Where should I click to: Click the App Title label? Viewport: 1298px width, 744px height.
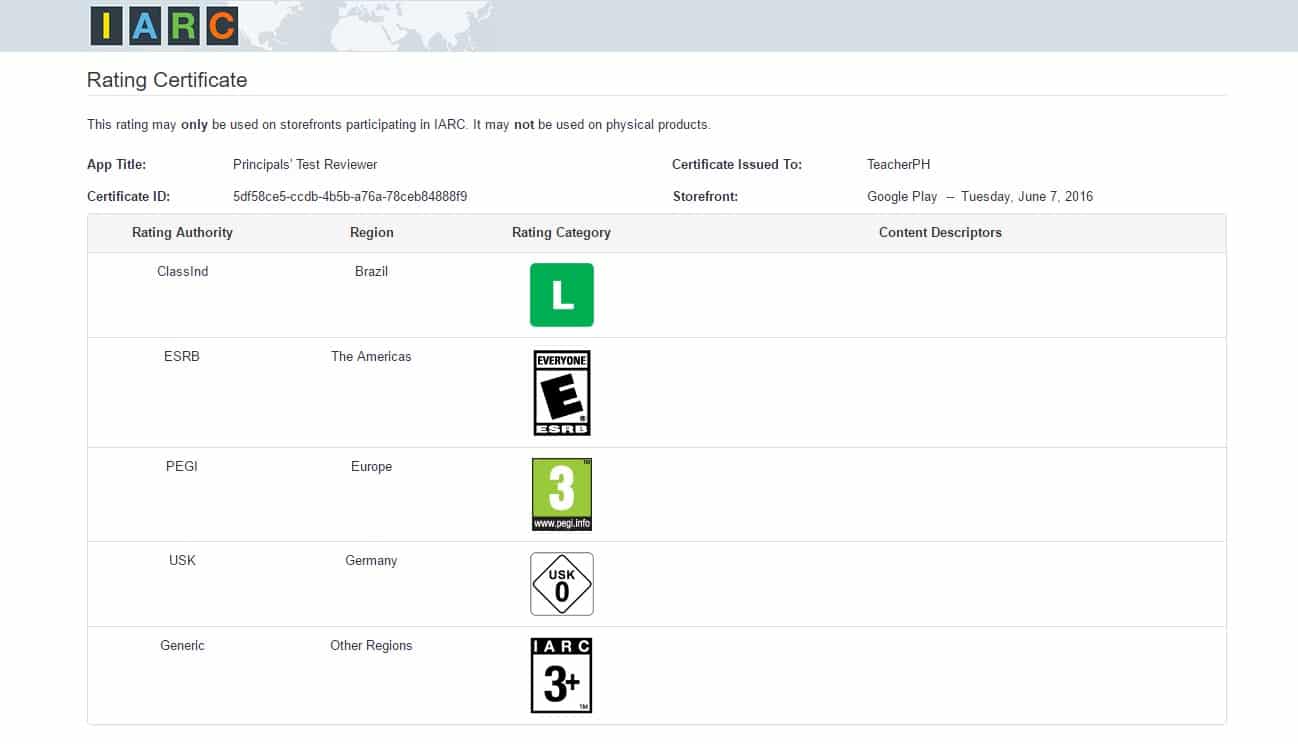coord(117,164)
